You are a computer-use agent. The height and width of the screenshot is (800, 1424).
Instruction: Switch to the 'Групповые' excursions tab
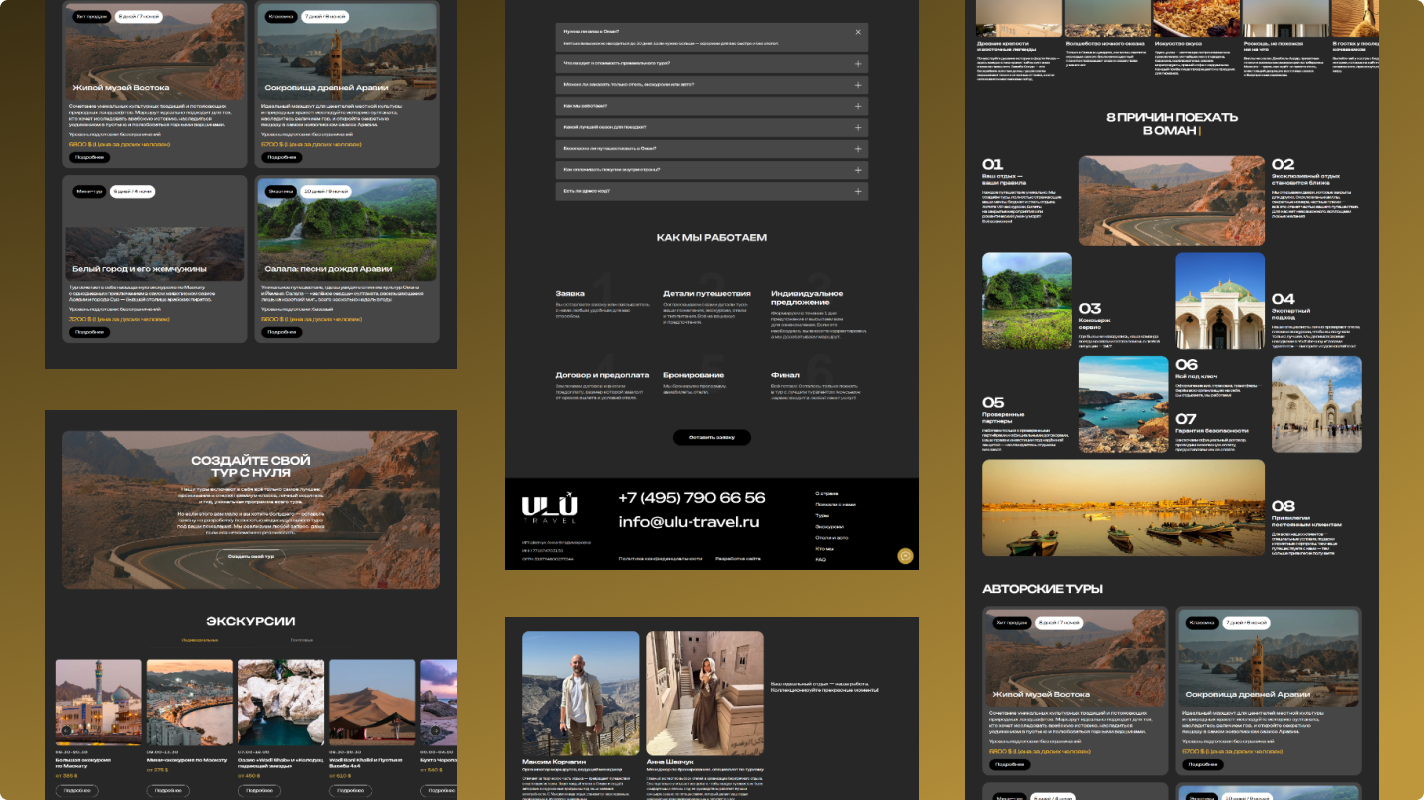click(x=302, y=640)
